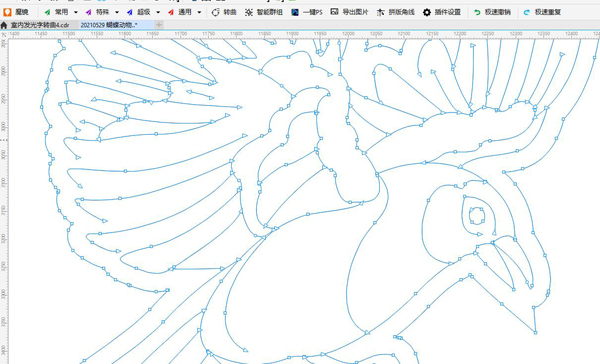600x364 pixels.
Task: Click the purple 特殊 arrow icon
Action: tap(88, 12)
